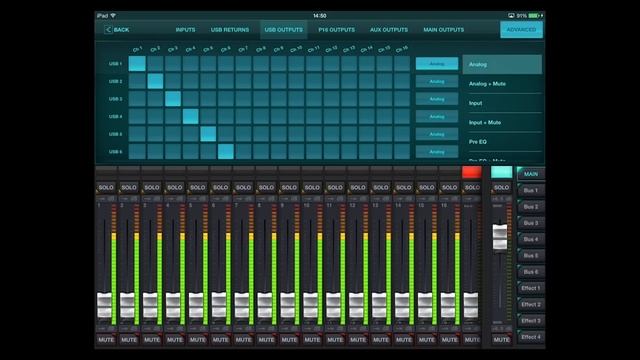Viewport: 640px width, 360px height.
Task: Solo channel 16
Action: tap(449, 187)
